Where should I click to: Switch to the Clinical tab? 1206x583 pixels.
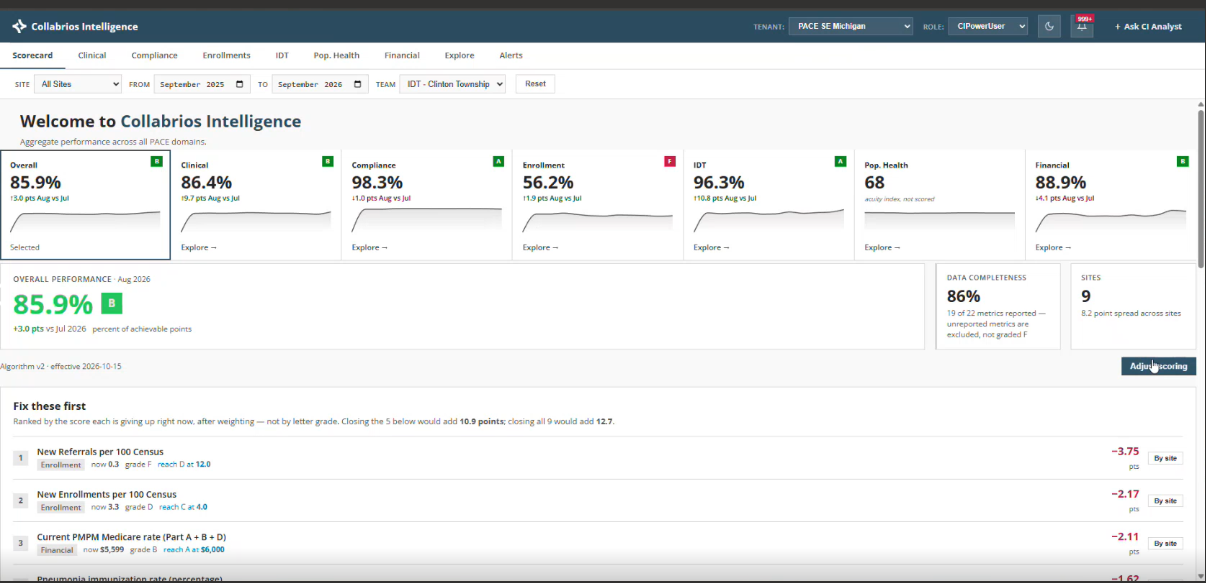92,55
